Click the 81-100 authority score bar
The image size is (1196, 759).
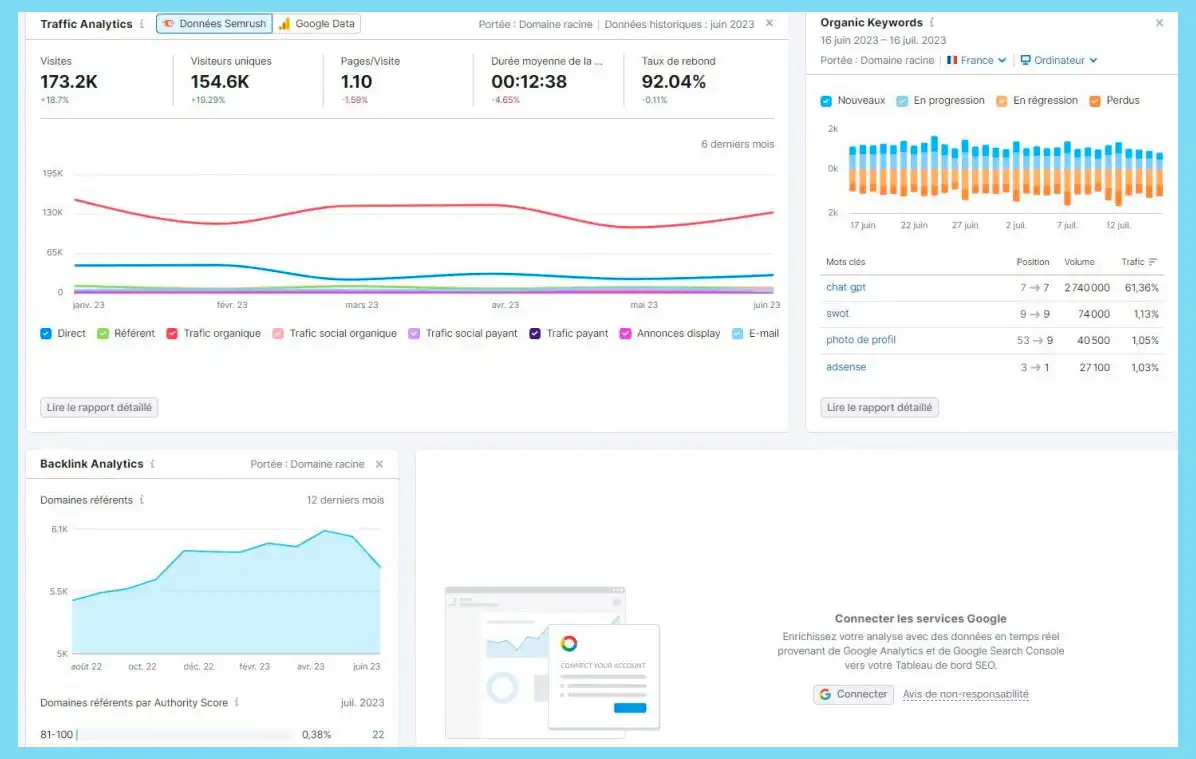coord(185,735)
